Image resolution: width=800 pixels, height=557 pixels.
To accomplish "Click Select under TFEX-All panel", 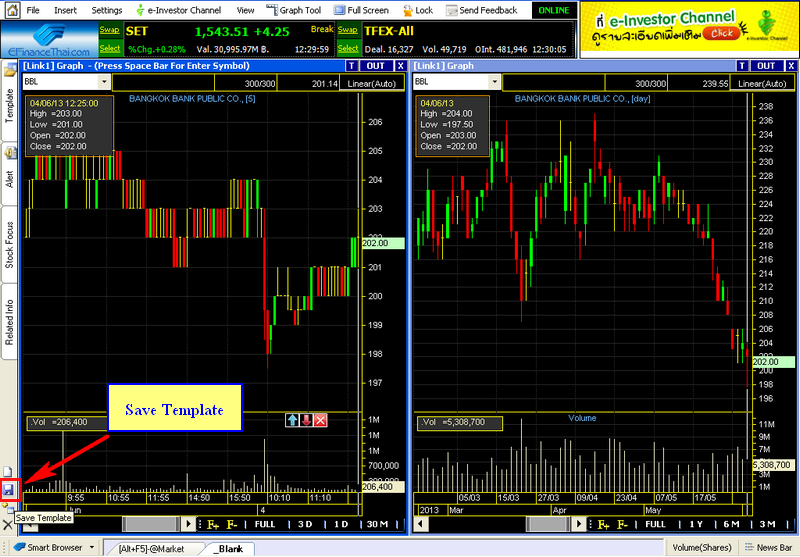I will point(348,48).
